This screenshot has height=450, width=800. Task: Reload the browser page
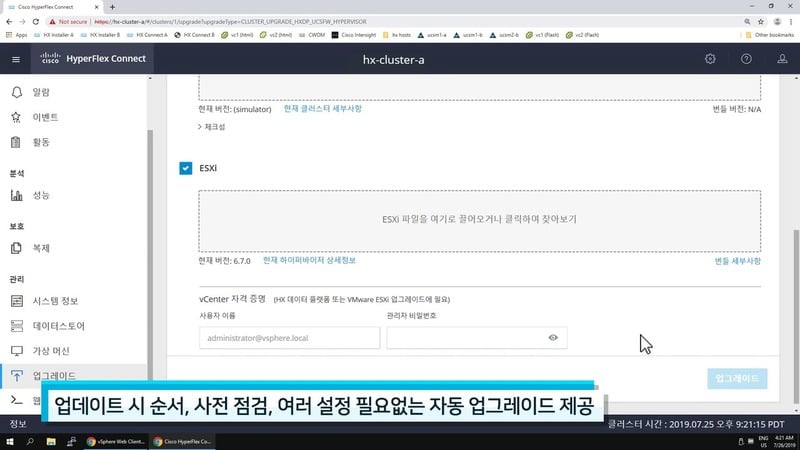coord(36,22)
